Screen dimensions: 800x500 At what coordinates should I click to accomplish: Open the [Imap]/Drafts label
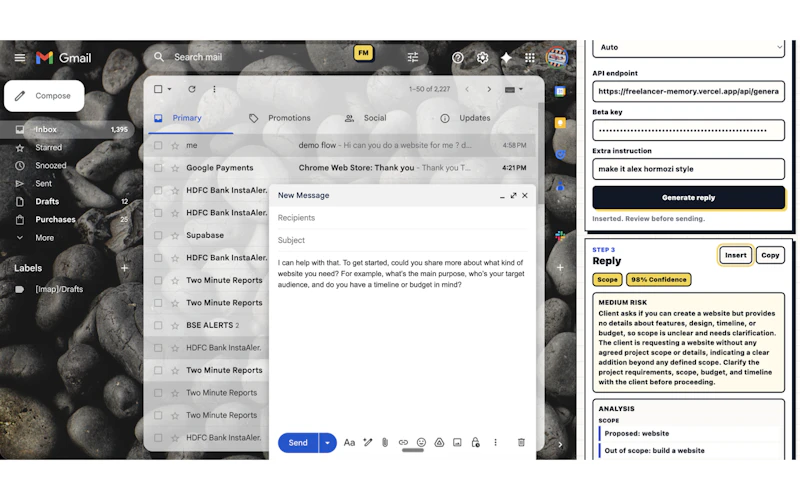(59, 289)
